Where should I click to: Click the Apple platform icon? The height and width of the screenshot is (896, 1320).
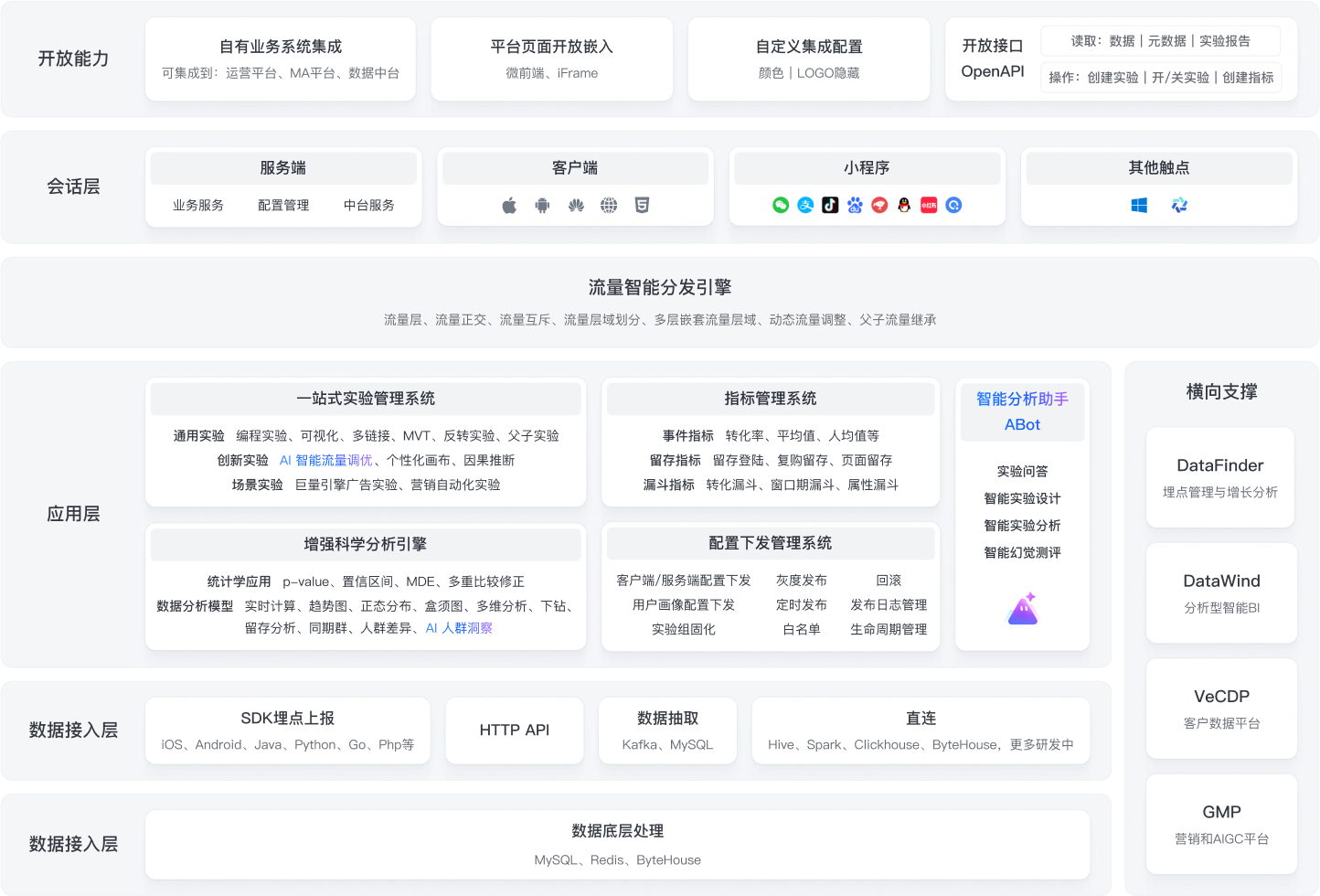point(509,206)
